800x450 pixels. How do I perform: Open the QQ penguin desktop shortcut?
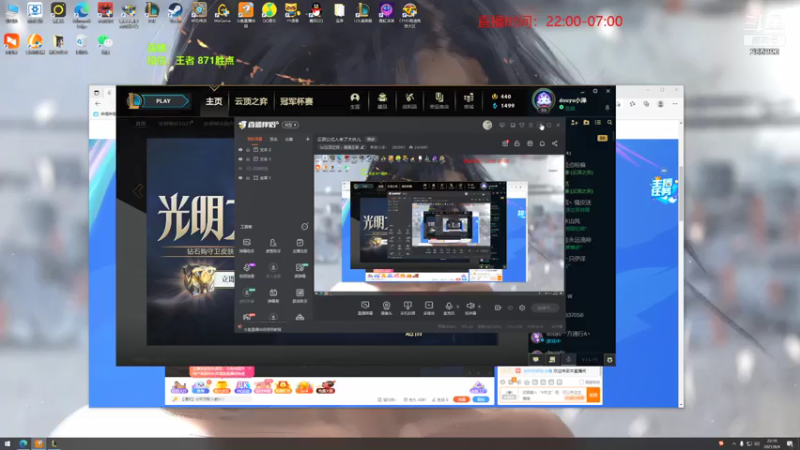(316, 12)
